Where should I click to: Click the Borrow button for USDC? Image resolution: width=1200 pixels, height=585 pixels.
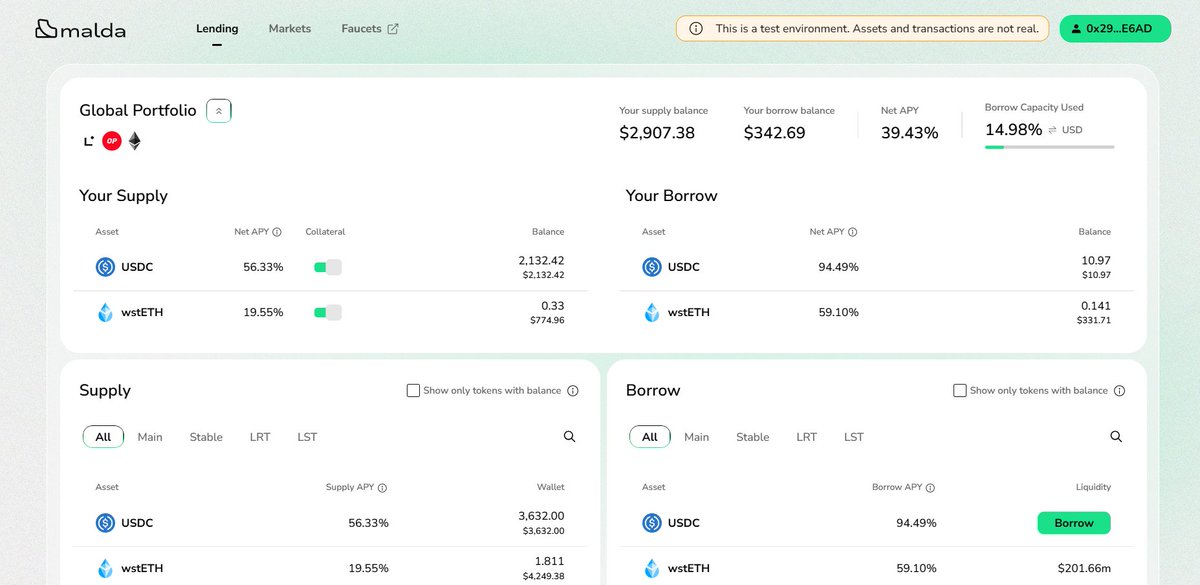pyautogui.click(x=1074, y=523)
